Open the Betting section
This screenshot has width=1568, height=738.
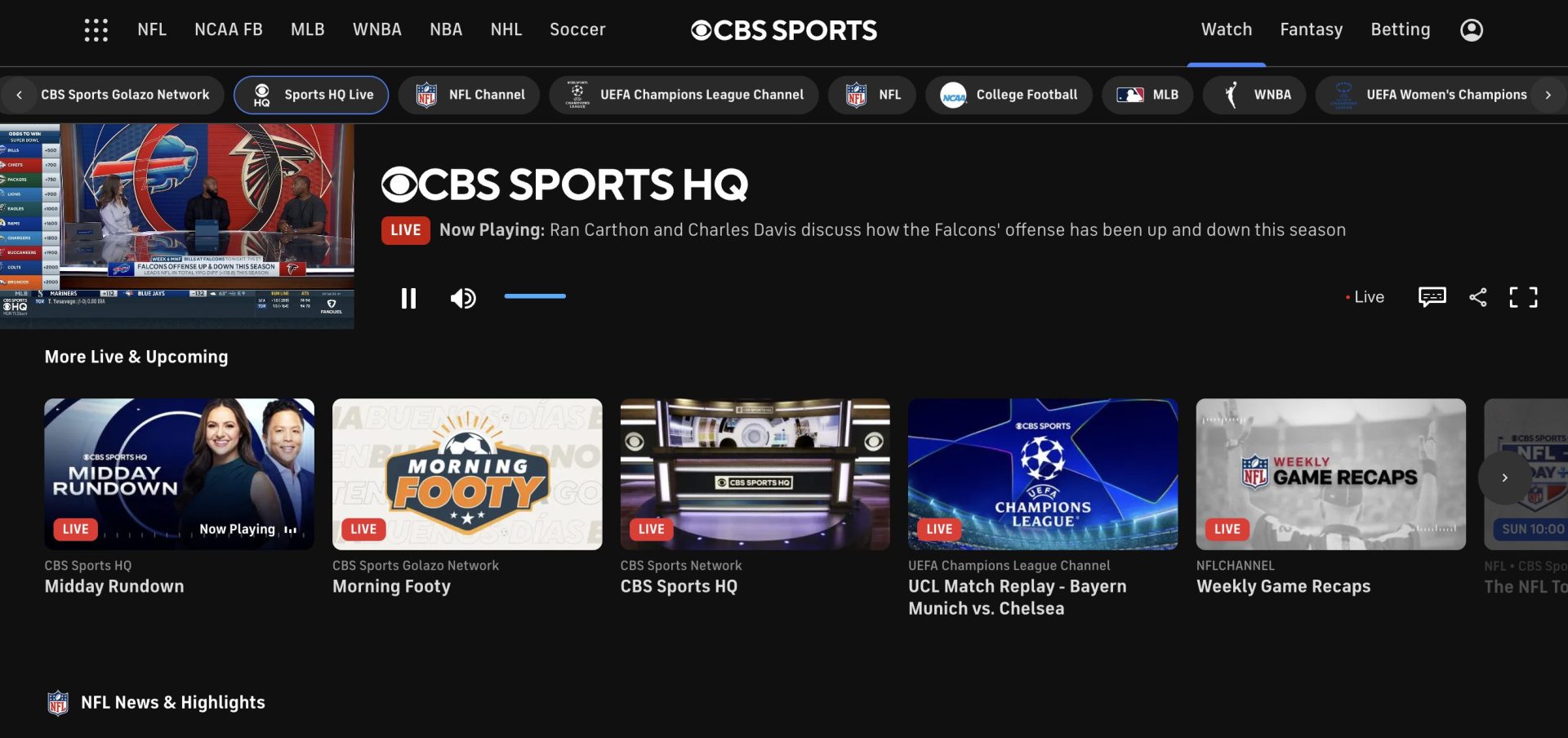1400,29
